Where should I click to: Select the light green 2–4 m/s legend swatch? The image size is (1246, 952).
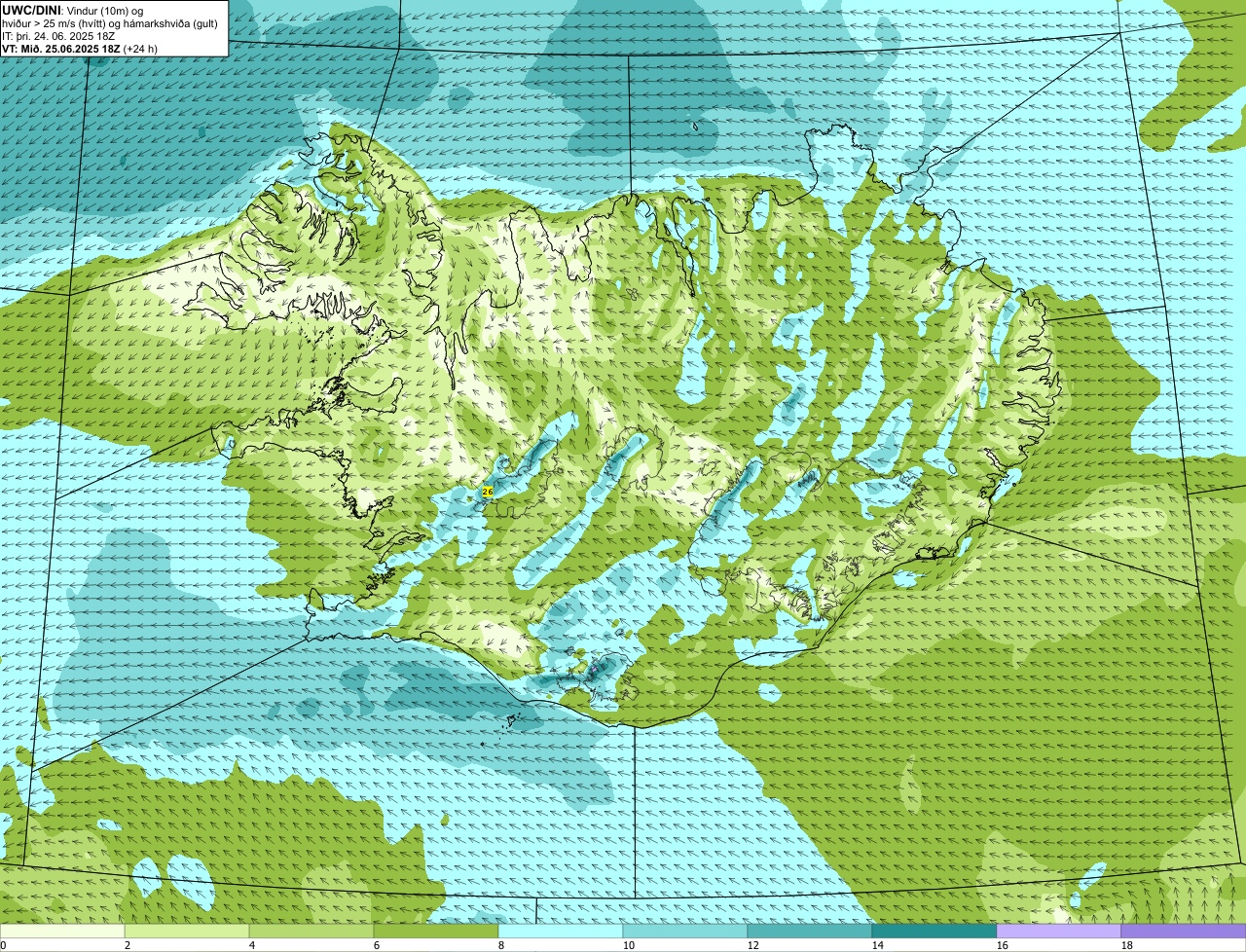(x=187, y=931)
